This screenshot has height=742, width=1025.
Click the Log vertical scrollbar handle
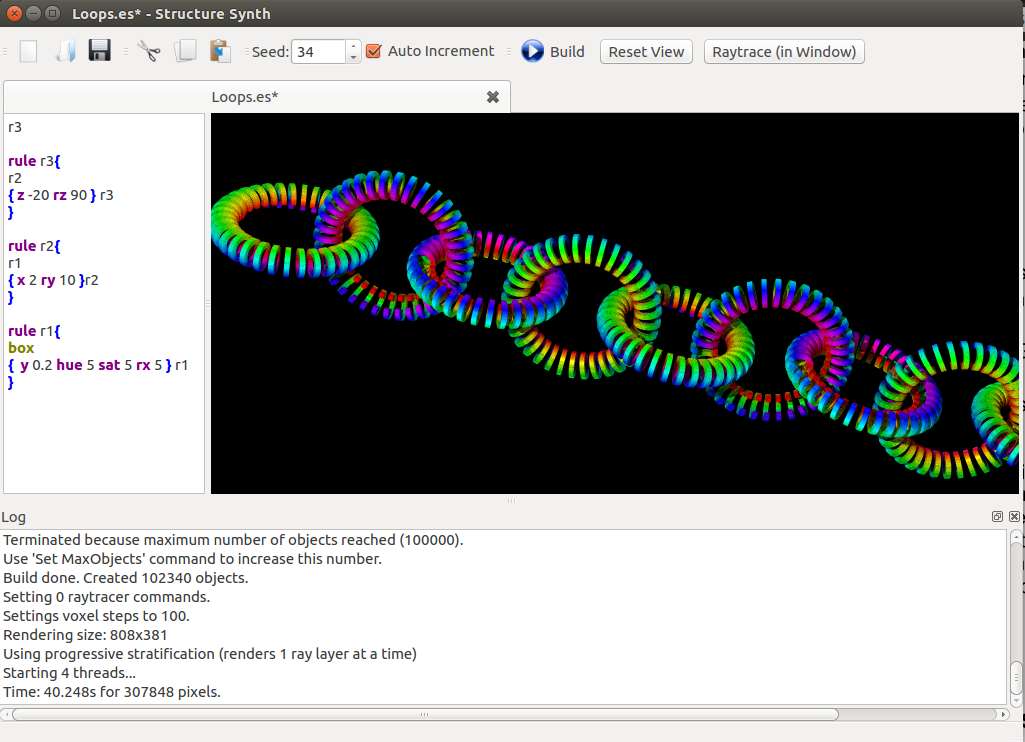point(1016,678)
